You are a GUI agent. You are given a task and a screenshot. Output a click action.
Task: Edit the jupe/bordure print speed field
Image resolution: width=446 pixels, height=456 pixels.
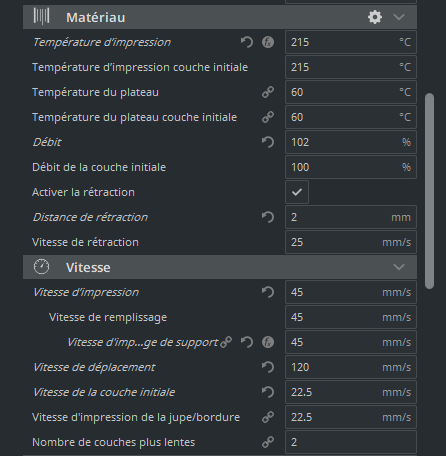351,417
